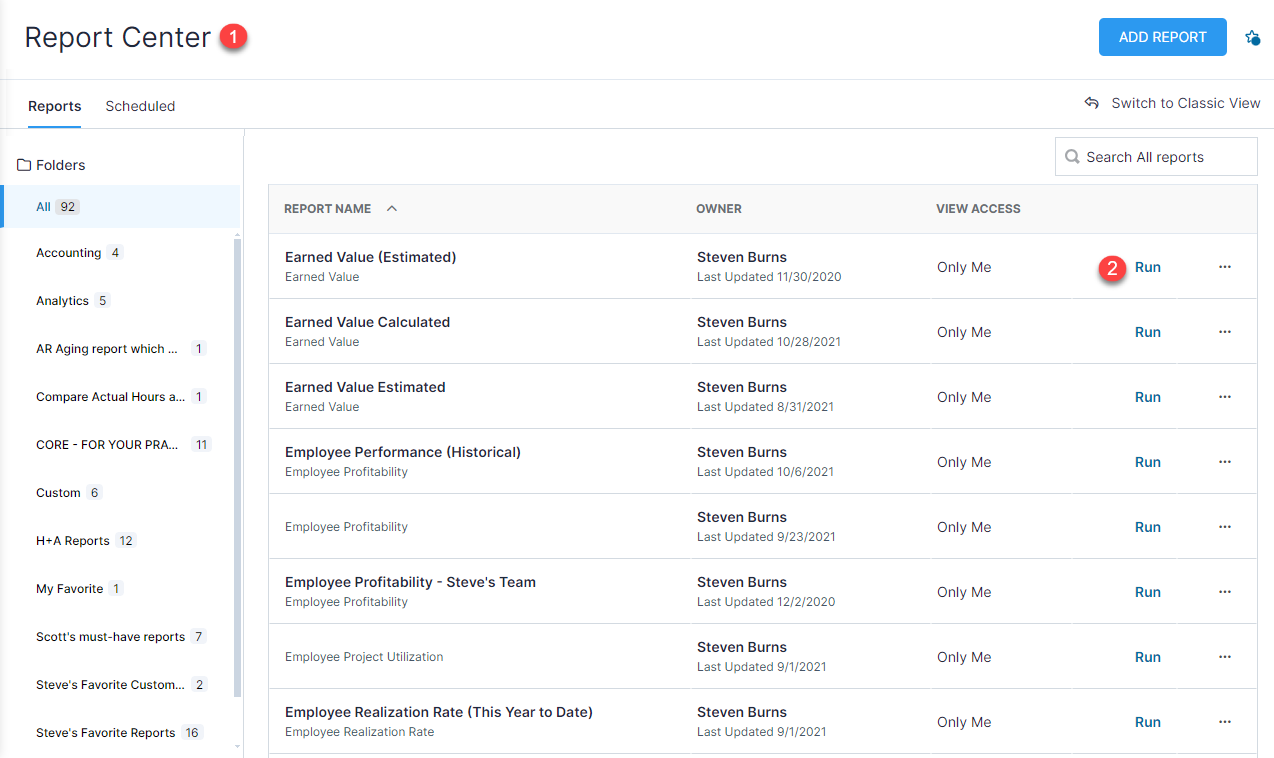Select the Reports tab
The height and width of the screenshot is (758, 1274).
[x=55, y=106]
